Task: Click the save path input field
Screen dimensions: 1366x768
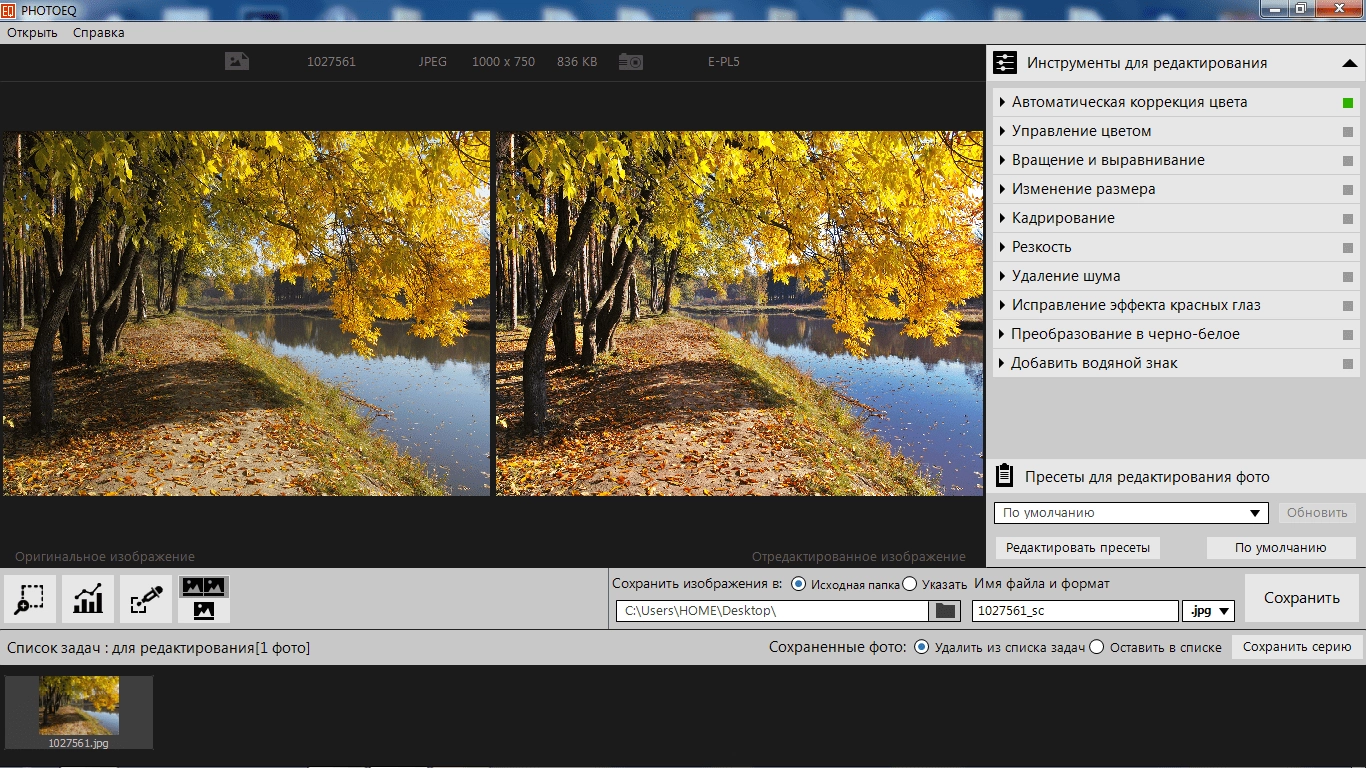Action: [x=772, y=611]
